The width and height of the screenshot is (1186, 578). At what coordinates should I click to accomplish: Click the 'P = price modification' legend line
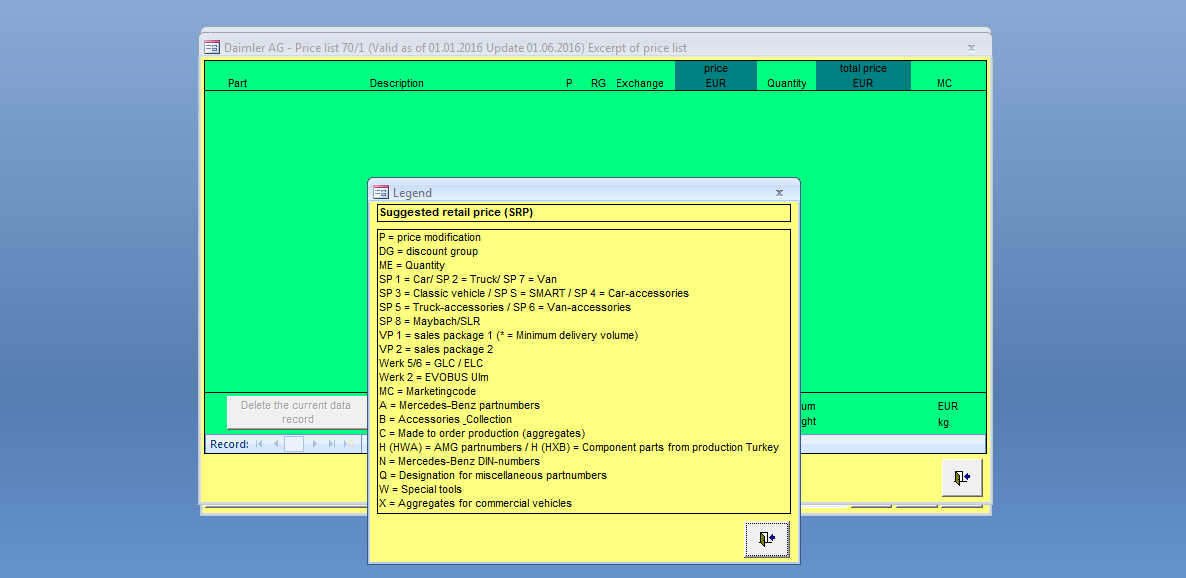coord(430,238)
